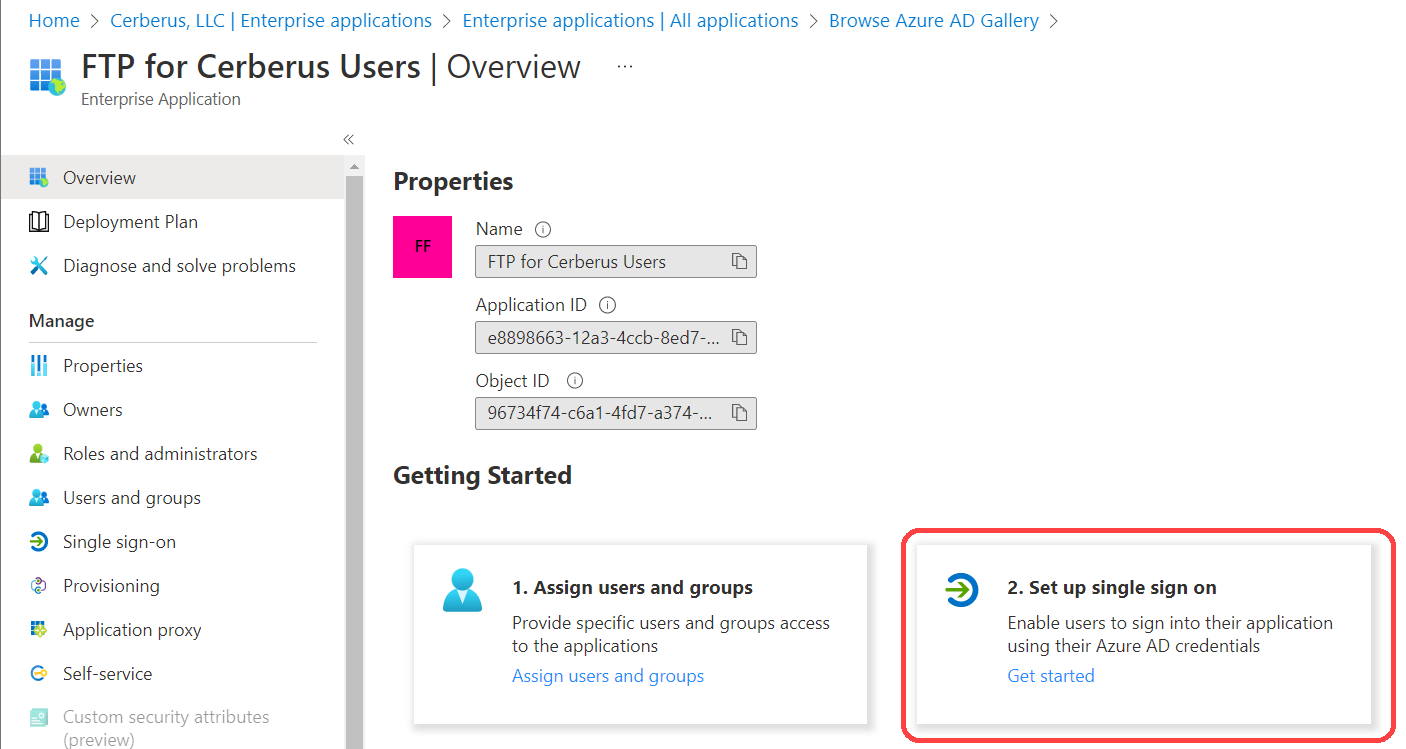Click the Object ID text field

tap(602, 413)
